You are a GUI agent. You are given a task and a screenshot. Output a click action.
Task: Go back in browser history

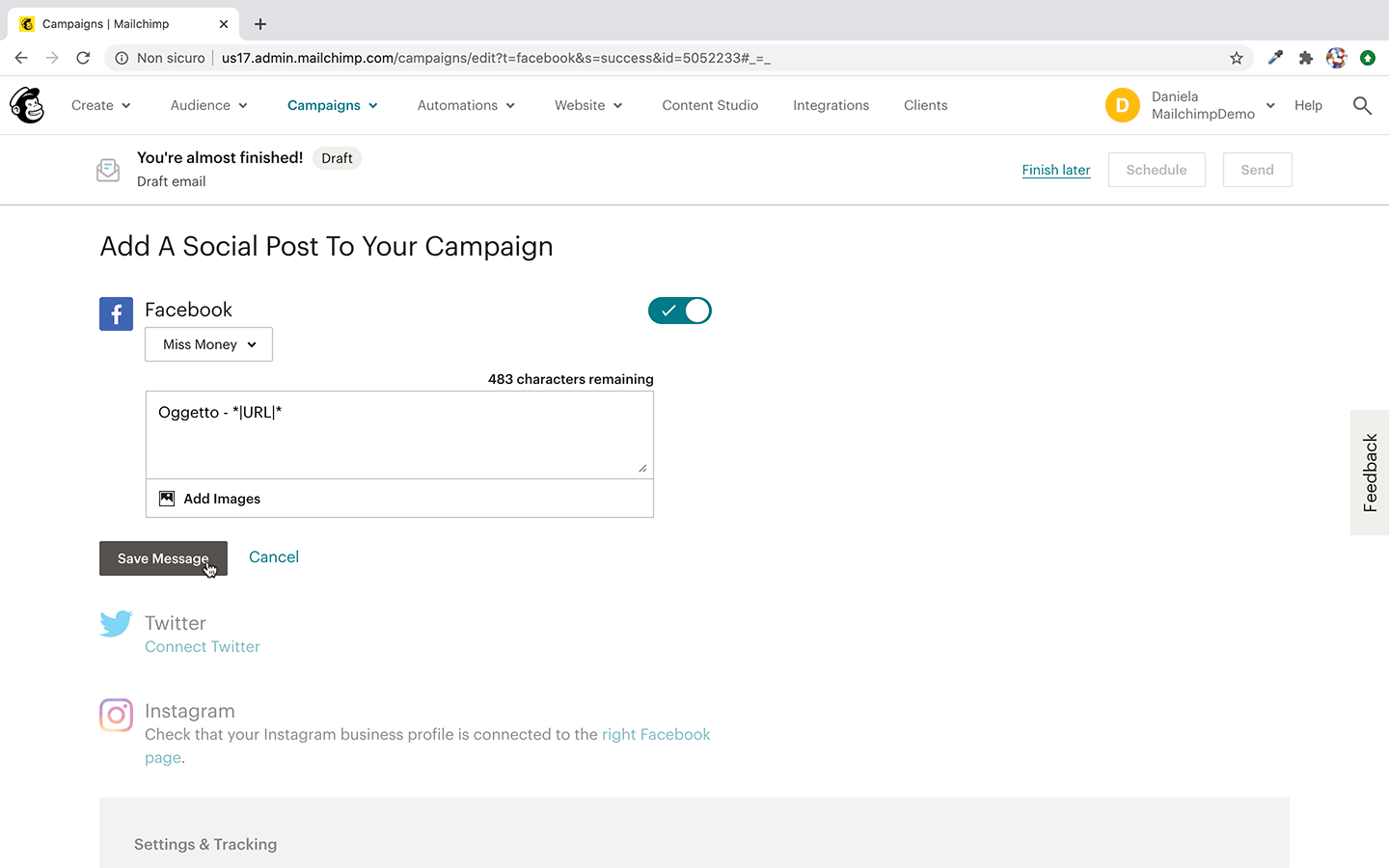(x=21, y=58)
